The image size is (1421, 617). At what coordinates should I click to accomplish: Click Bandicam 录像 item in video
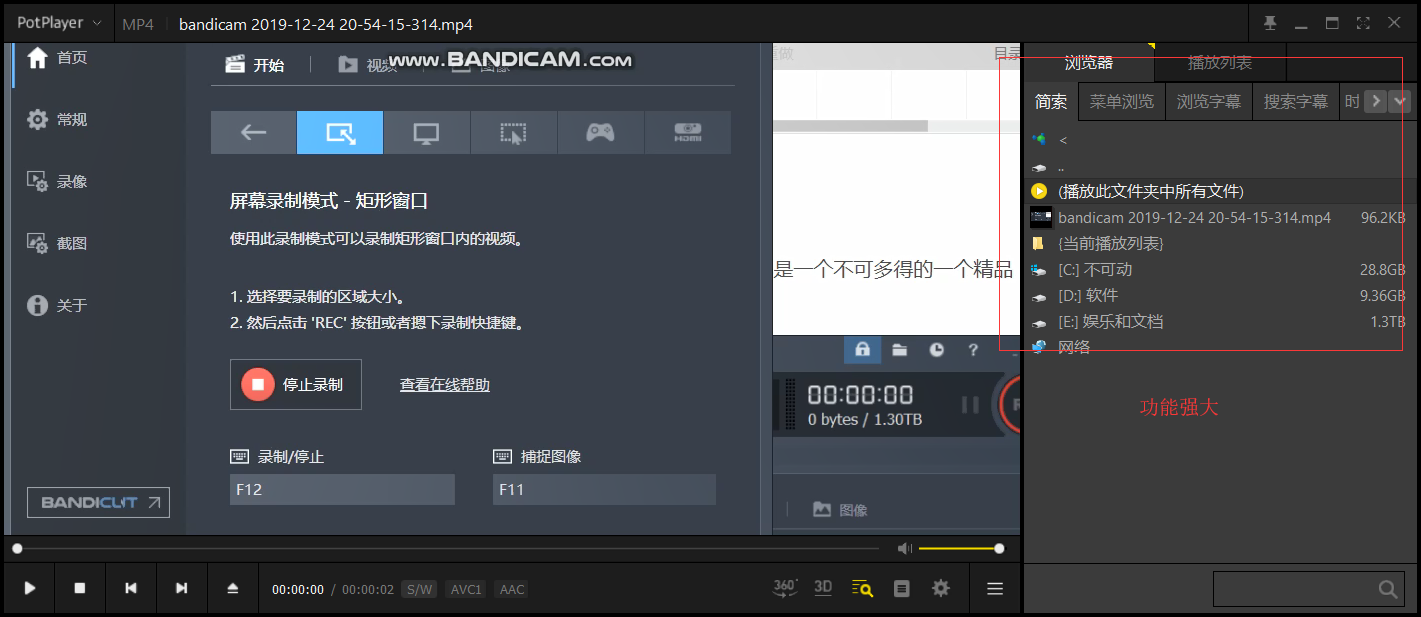[x=58, y=182]
